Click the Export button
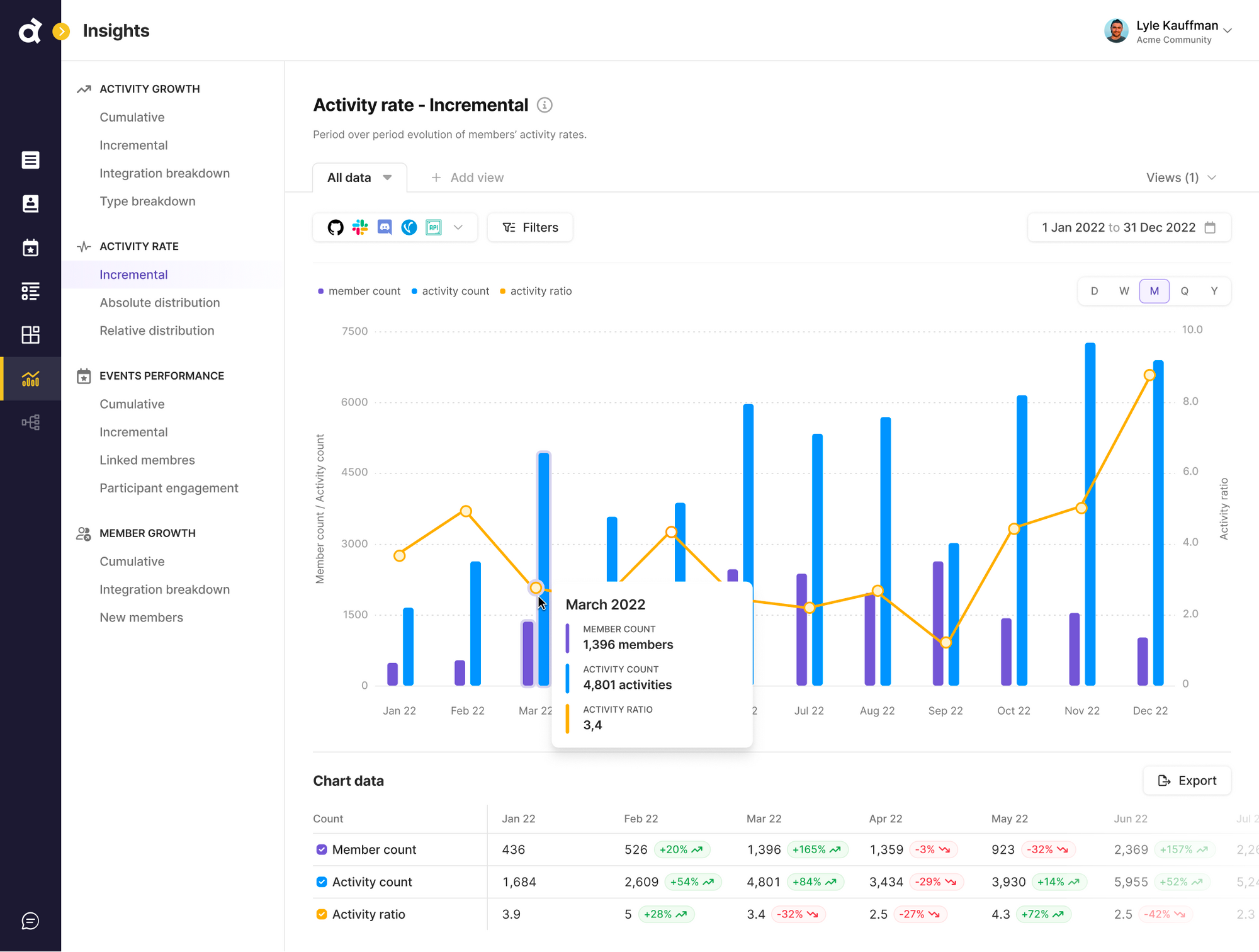Screen dimensions: 1259x952 1187,781
